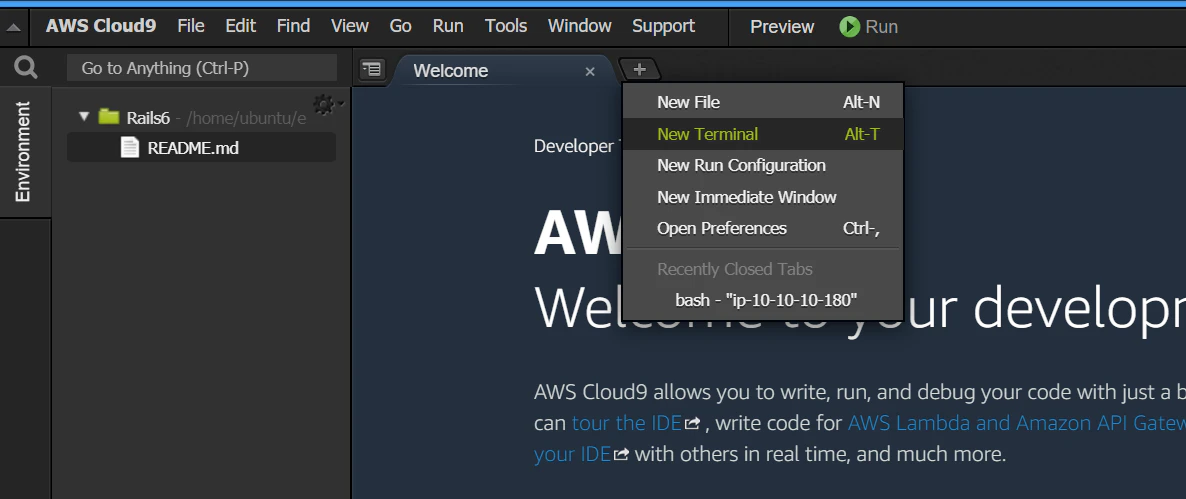Collapse the top menu bar arrow

[14, 27]
